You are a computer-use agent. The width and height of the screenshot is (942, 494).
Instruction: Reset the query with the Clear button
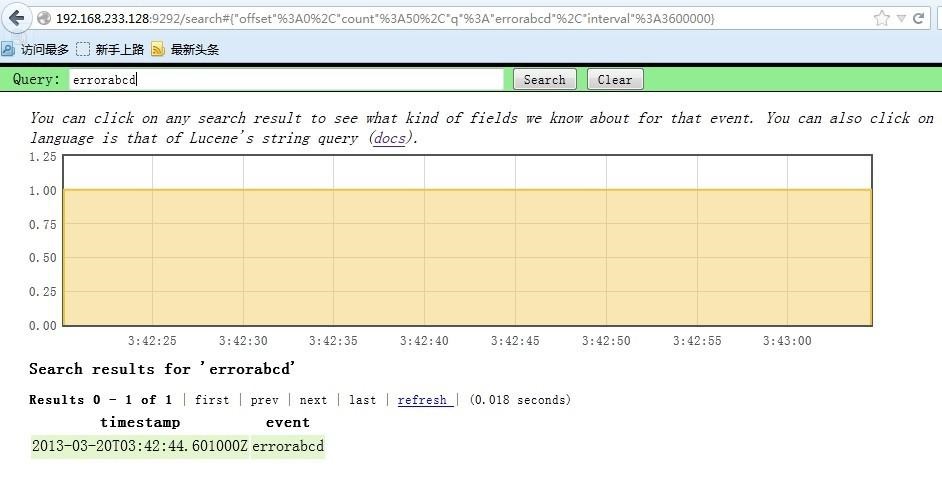point(615,79)
